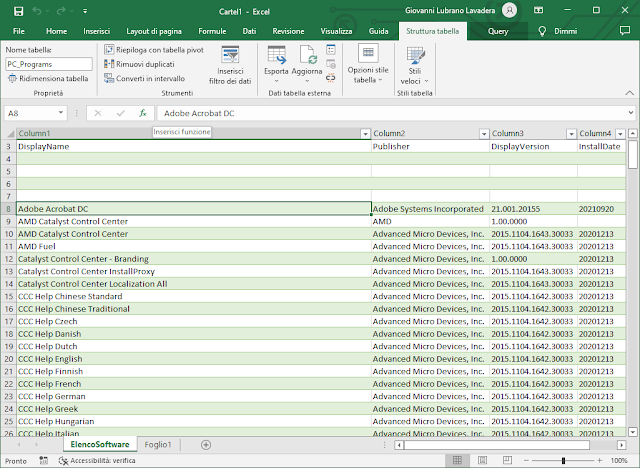Click Inserisci filtro dei dati
The height and width of the screenshot is (468, 640).
230,65
